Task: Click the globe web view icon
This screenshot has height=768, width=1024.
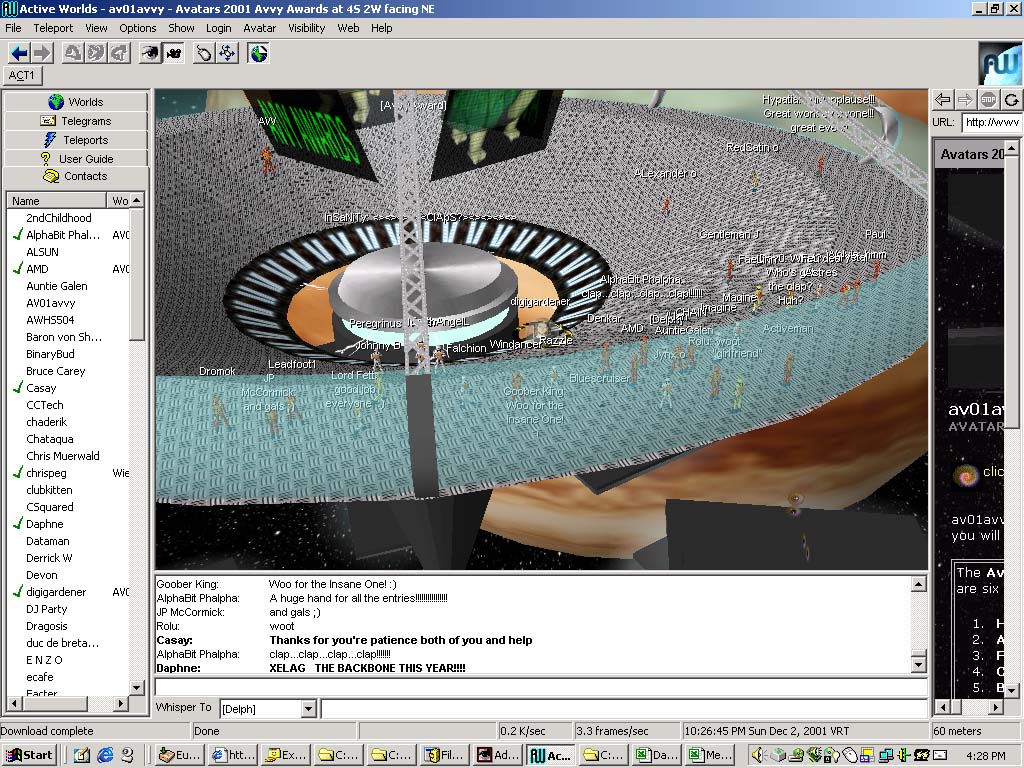Action: click(x=259, y=53)
